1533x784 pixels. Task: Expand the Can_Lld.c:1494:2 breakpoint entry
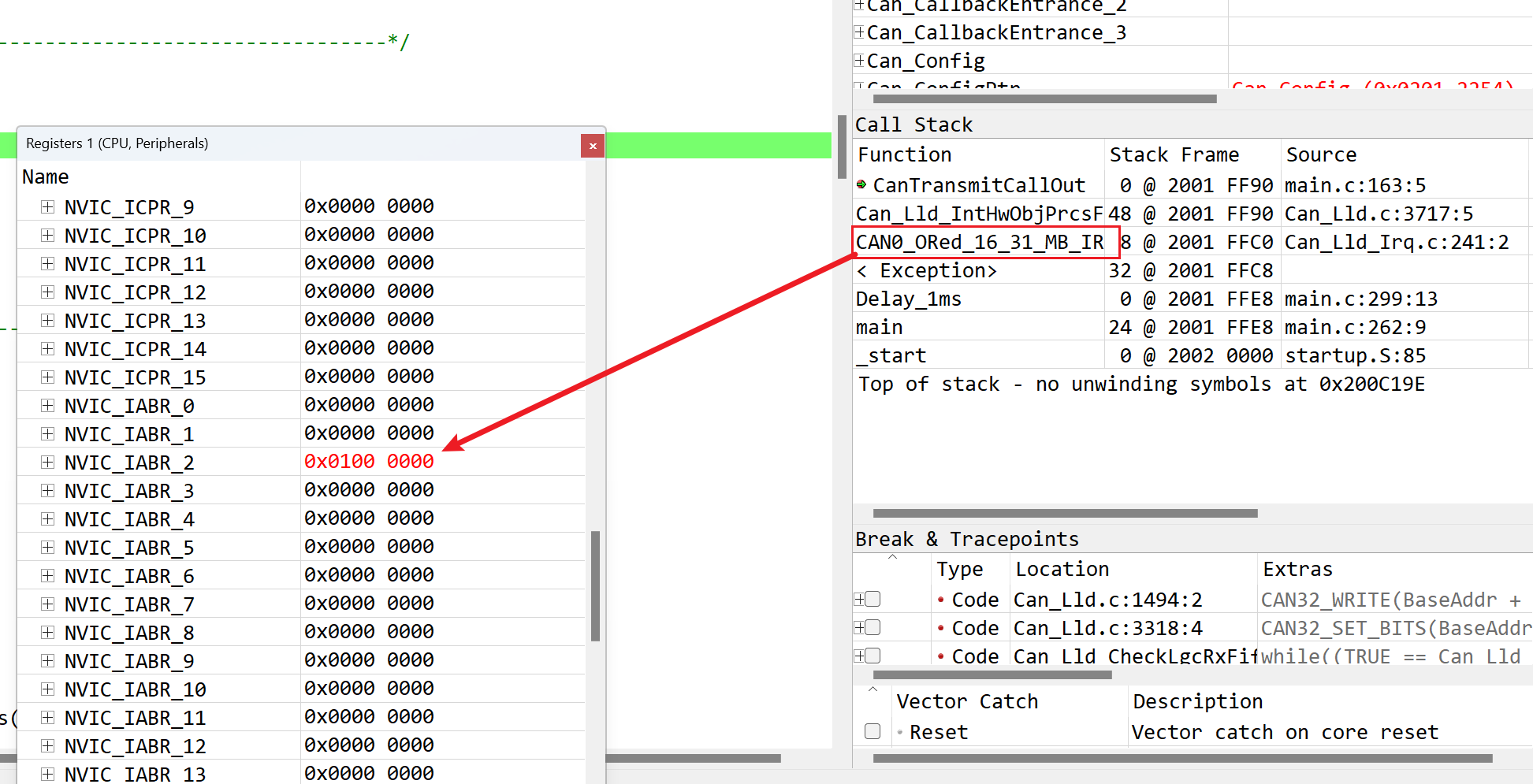859,599
